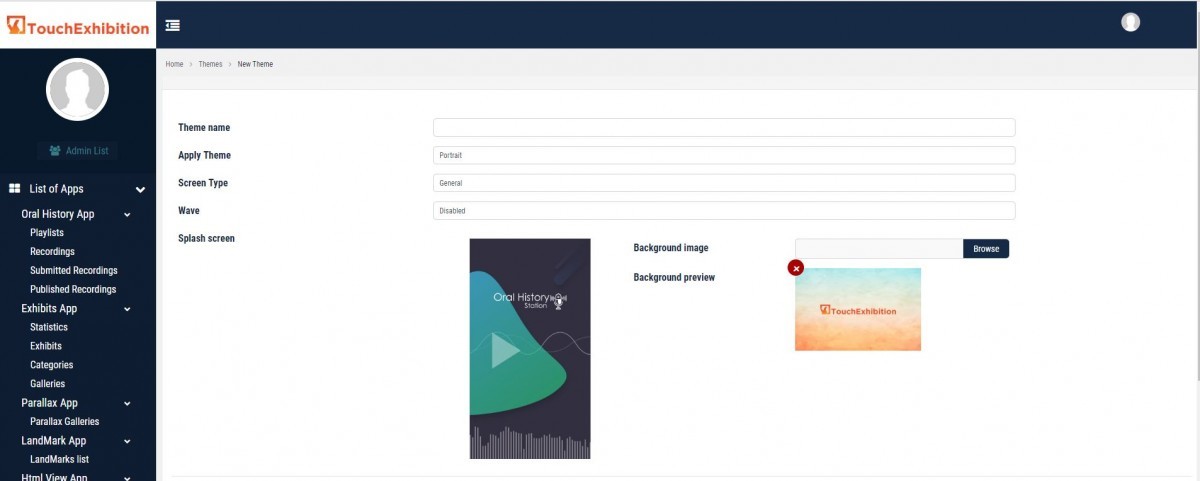Click the splash screen preview image
This screenshot has width=1200, height=481.
click(x=530, y=348)
